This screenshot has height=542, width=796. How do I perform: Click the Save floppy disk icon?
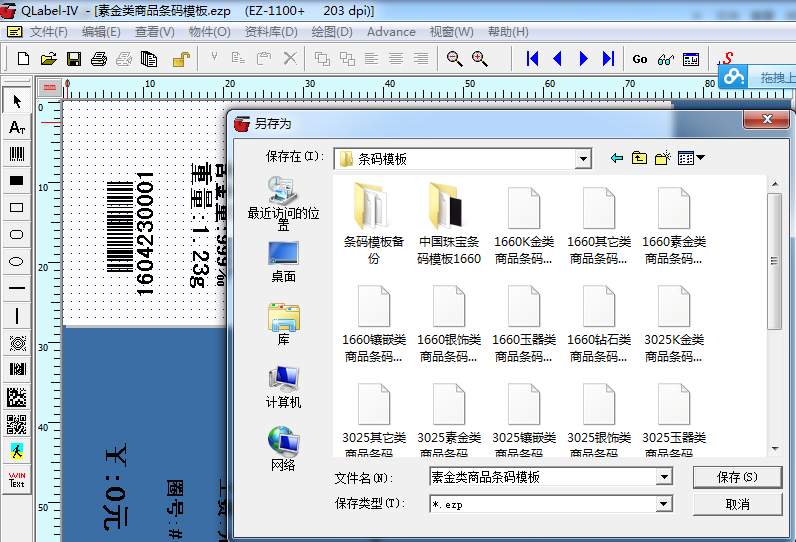(x=74, y=59)
